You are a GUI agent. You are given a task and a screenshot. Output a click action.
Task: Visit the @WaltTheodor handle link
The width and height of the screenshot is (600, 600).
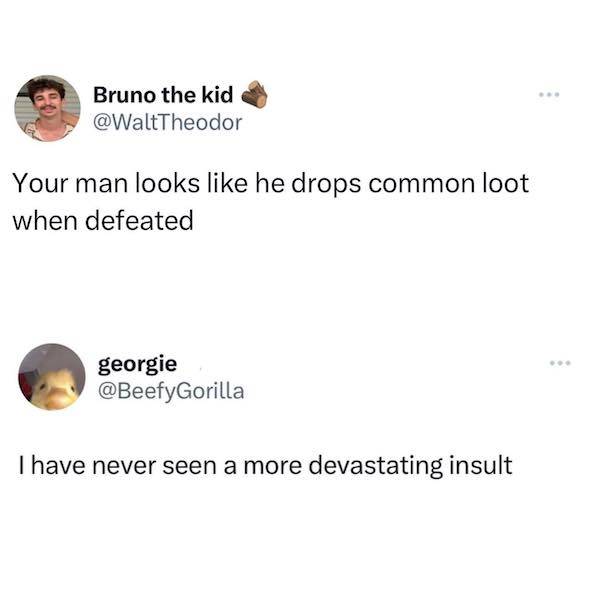pos(168,123)
